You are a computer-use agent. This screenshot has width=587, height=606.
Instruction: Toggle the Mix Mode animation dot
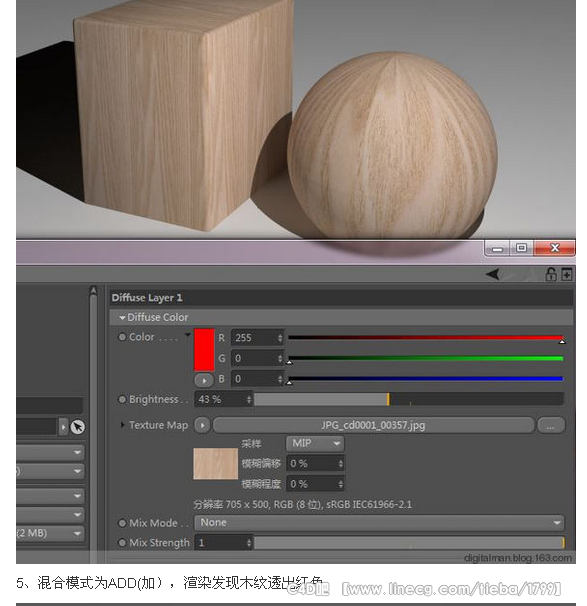[x=122, y=523]
